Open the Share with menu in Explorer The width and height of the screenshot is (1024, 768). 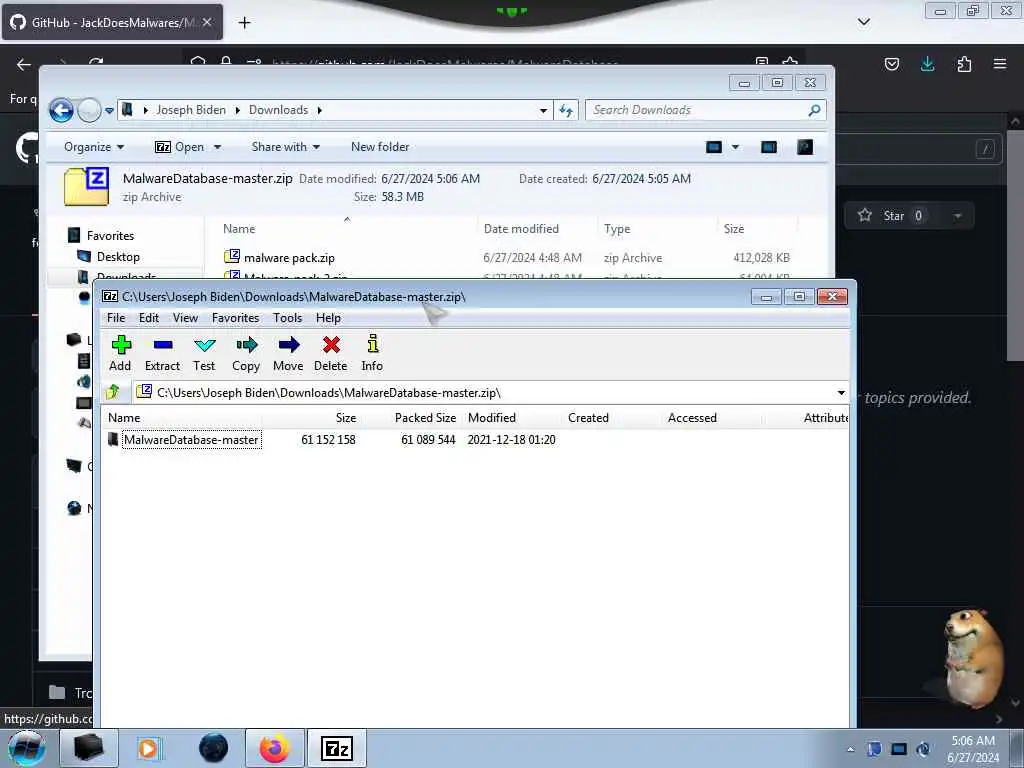(x=285, y=147)
